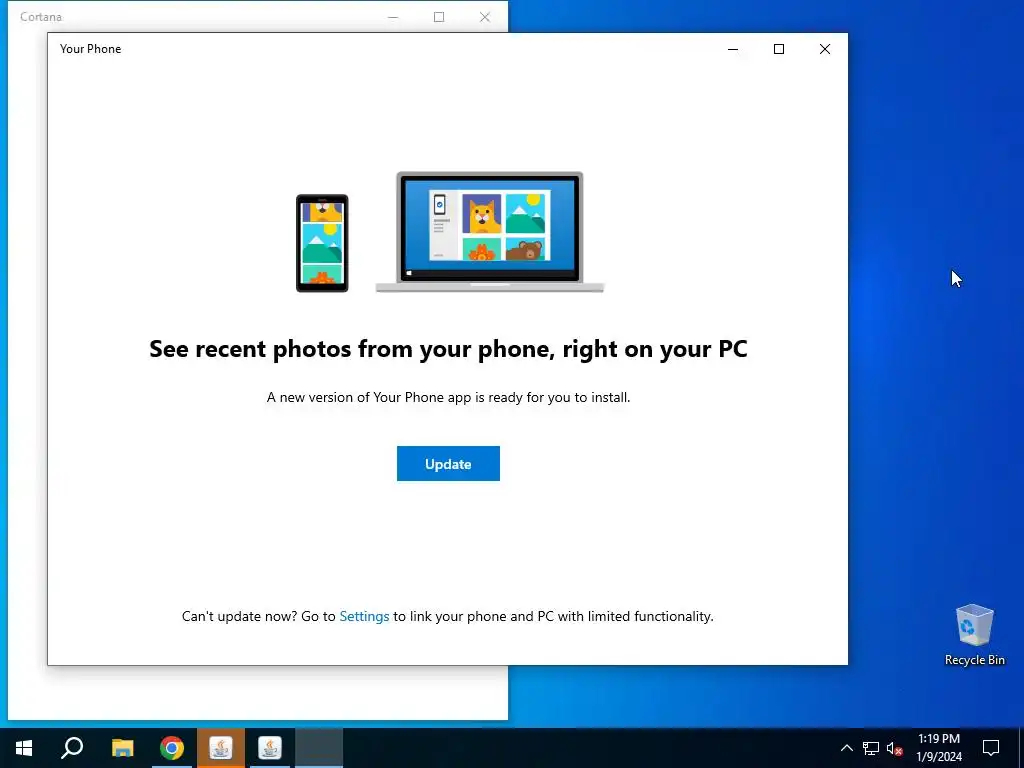Click the Your Phone window title
This screenshot has width=1024, height=768.
point(90,49)
